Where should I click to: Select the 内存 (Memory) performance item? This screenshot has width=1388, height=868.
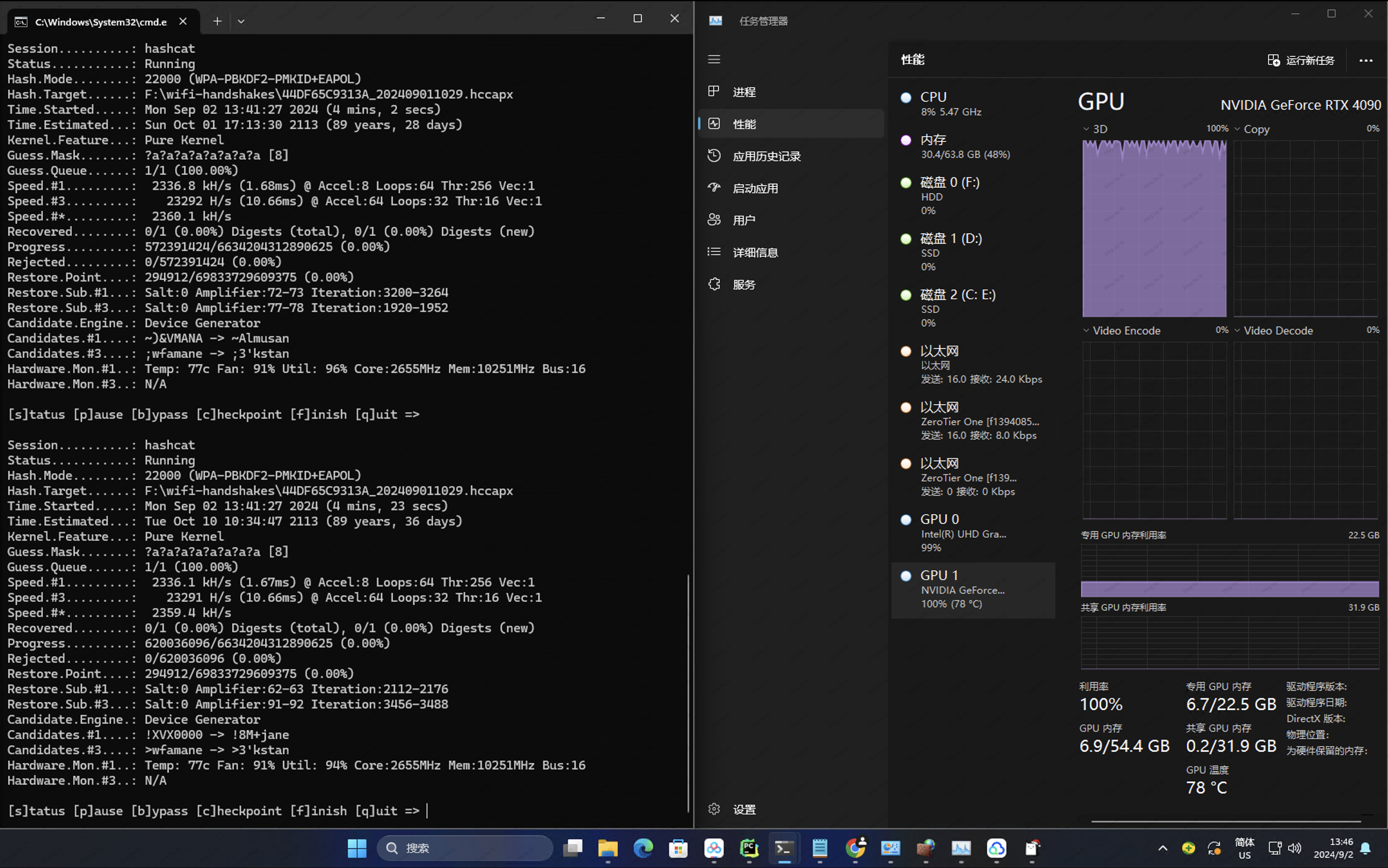[x=974, y=147]
